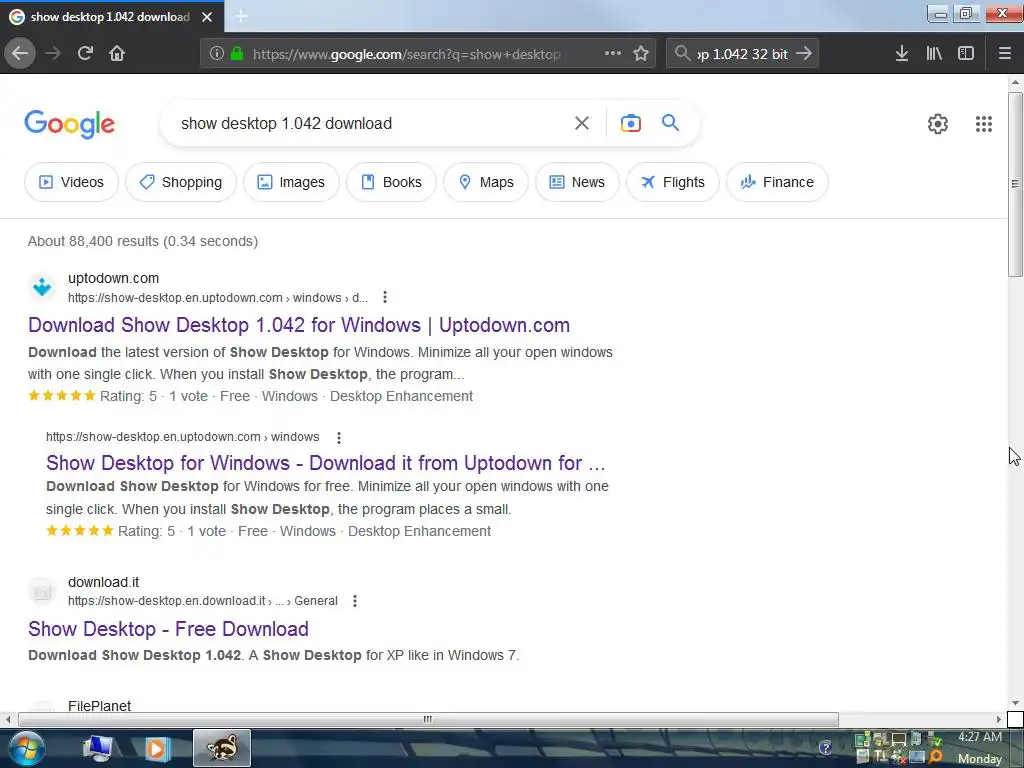Viewport: 1024px width, 768px height.
Task: Switch to Shopping results
Action: pos(181,182)
